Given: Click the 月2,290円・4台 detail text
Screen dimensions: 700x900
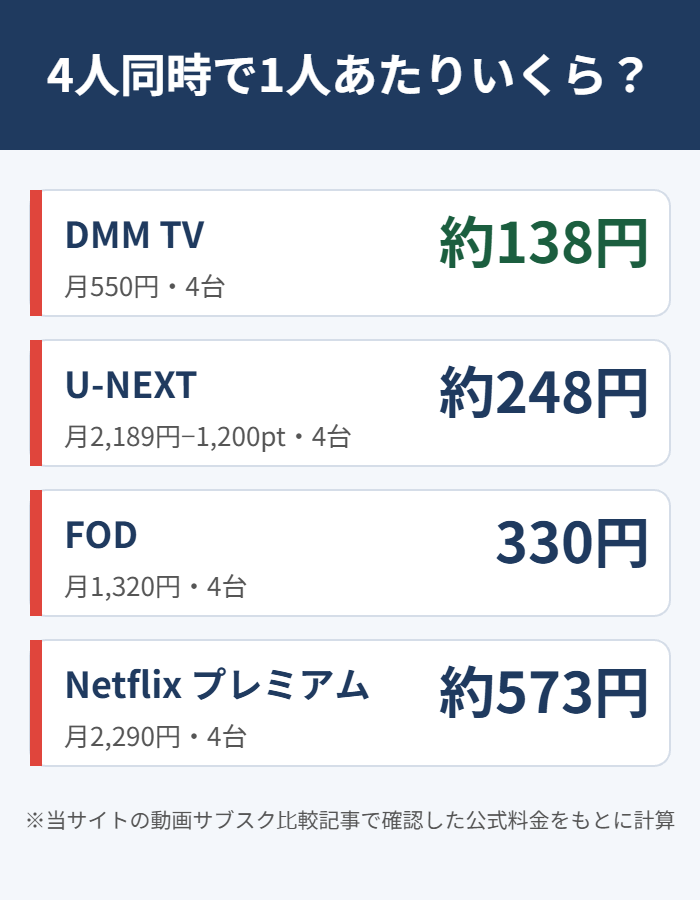Looking at the screenshot, I should [155, 737].
